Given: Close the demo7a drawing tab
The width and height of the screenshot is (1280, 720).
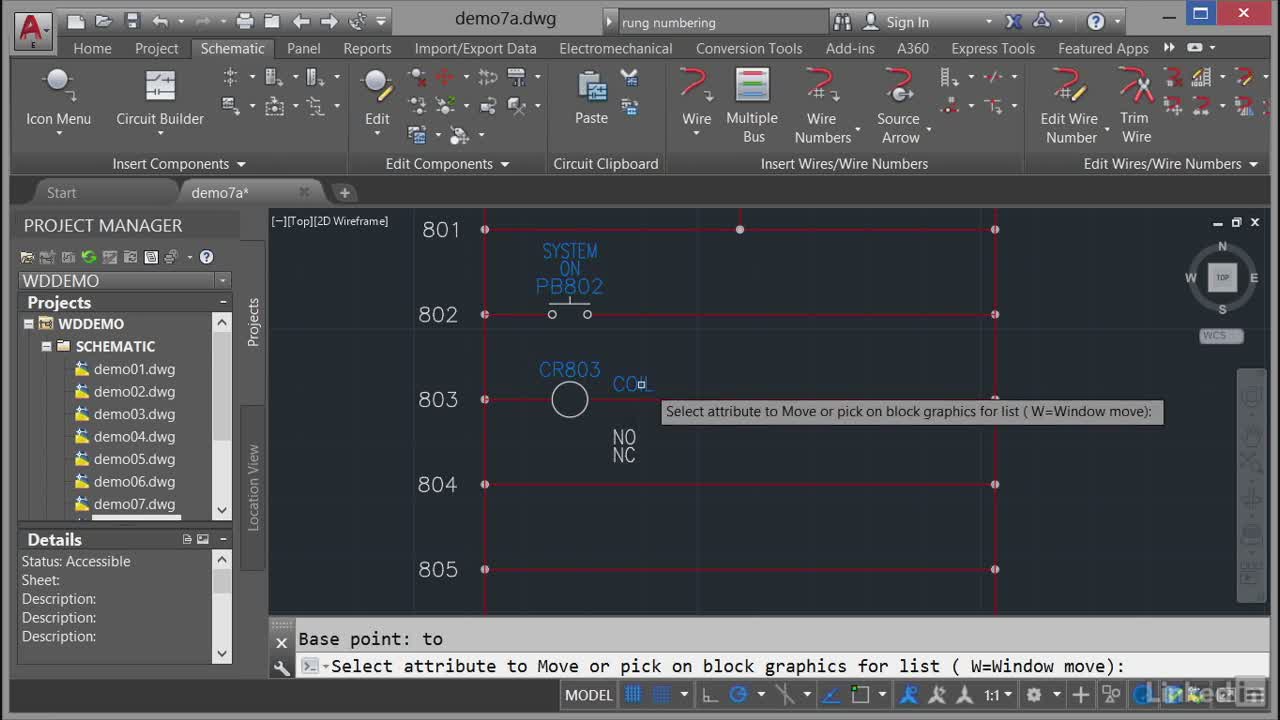Looking at the screenshot, I should 304,192.
